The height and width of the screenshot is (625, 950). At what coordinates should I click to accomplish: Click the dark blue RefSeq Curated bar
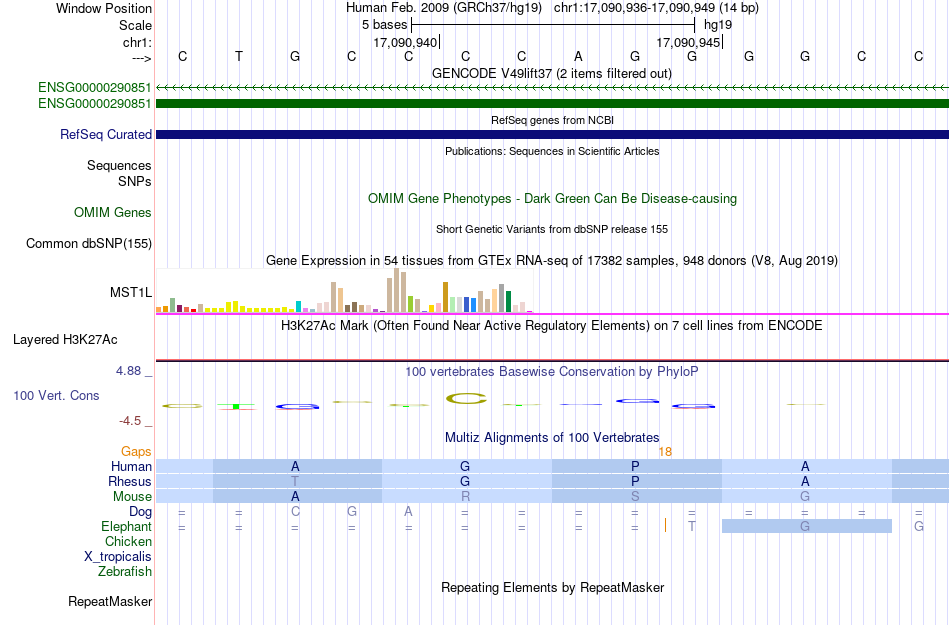click(552, 134)
